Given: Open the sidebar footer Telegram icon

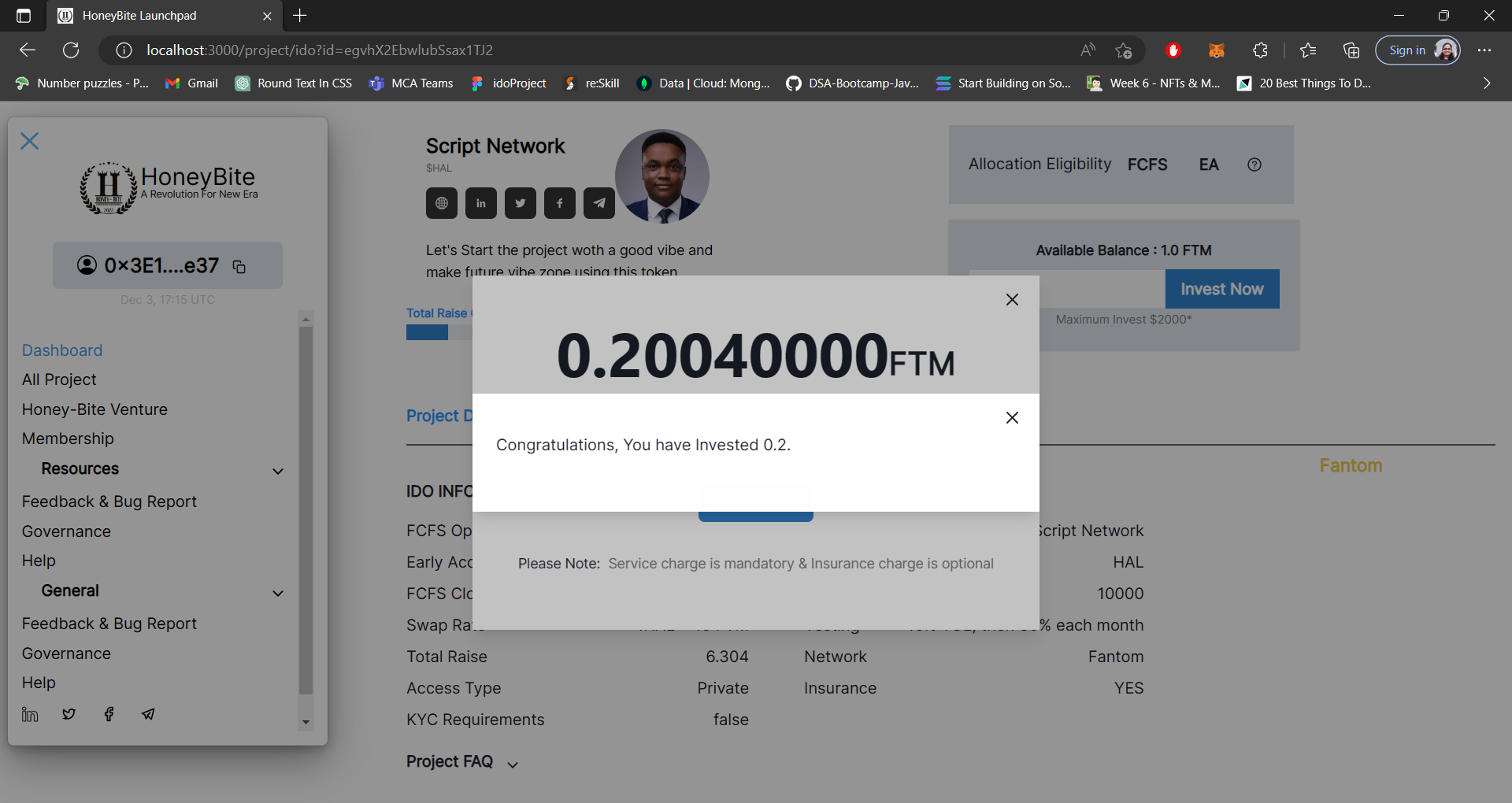Looking at the screenshot, I should [148, 714].
